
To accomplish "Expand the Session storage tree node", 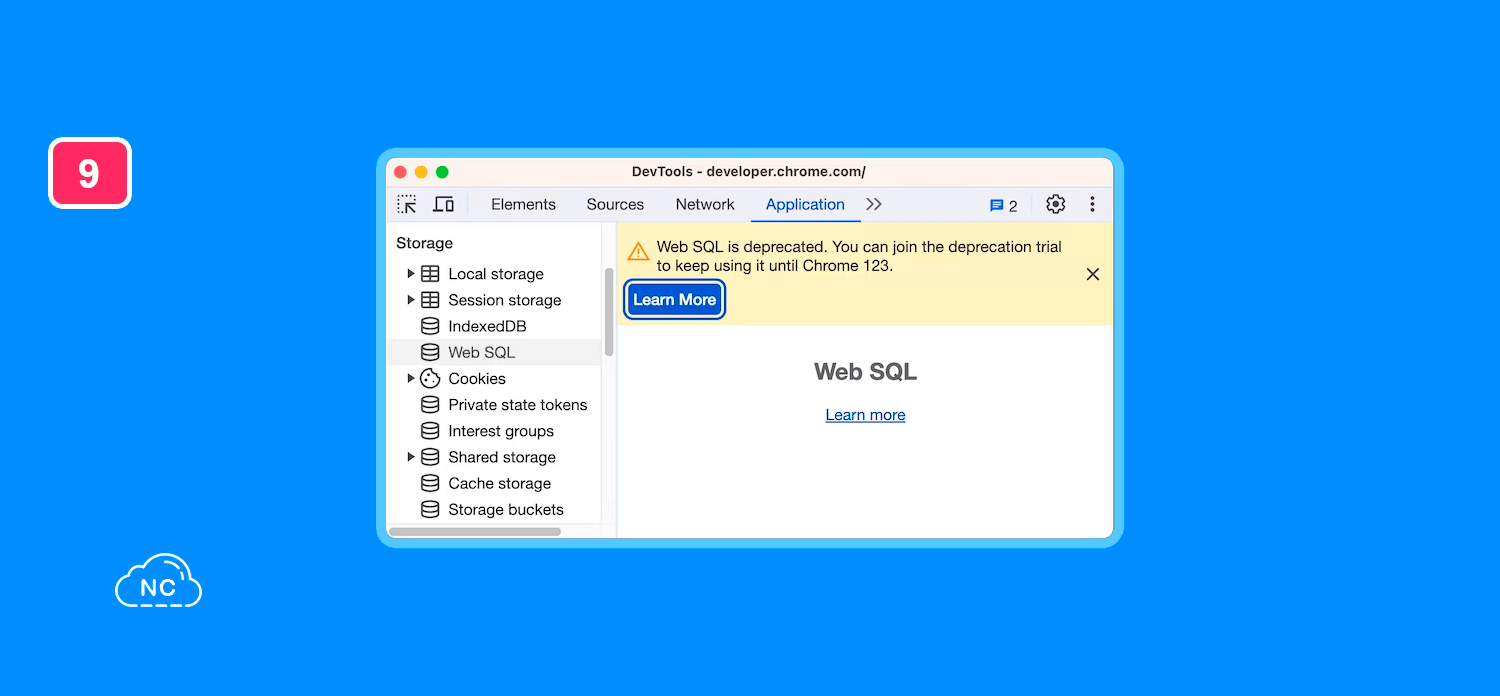I will click(410, 300).
